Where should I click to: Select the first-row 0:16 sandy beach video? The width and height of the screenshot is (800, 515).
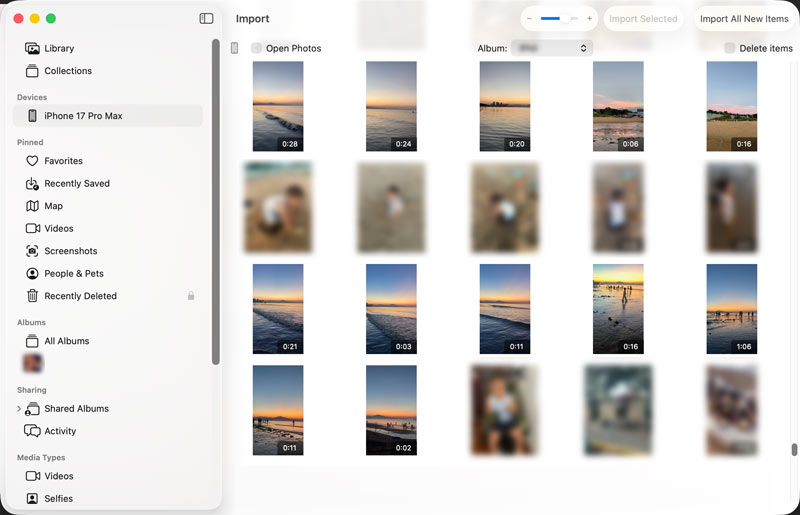[732, 107]
